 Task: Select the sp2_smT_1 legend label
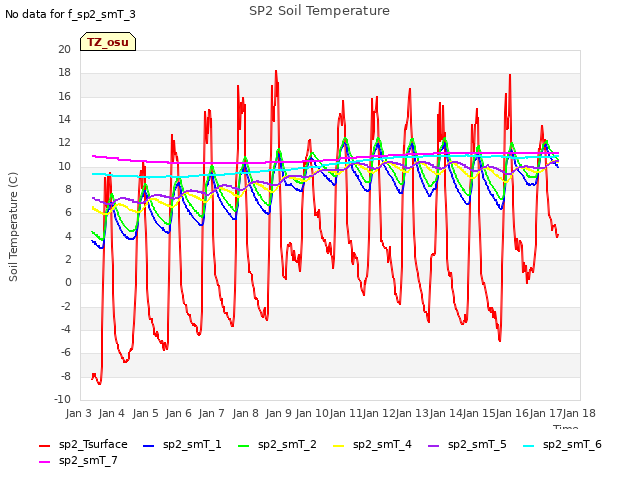click(x=192, y=444)
